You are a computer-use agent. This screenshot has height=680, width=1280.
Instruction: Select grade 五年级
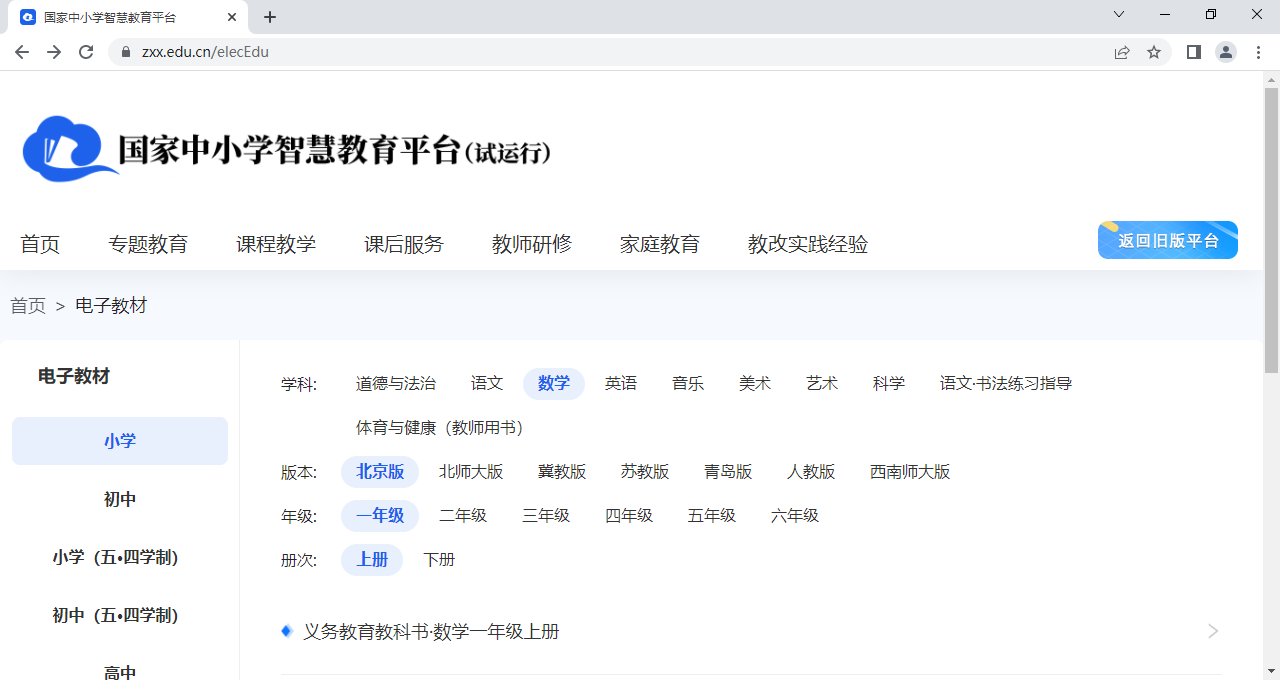coord(712,516)
